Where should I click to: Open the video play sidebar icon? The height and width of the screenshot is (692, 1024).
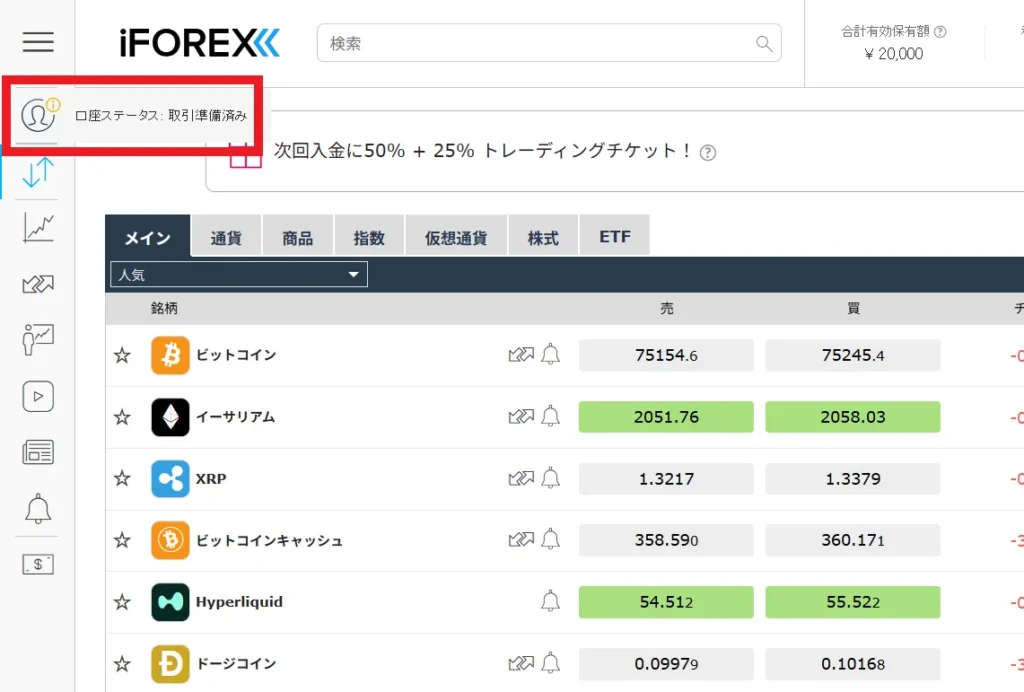tap(38, 396)
